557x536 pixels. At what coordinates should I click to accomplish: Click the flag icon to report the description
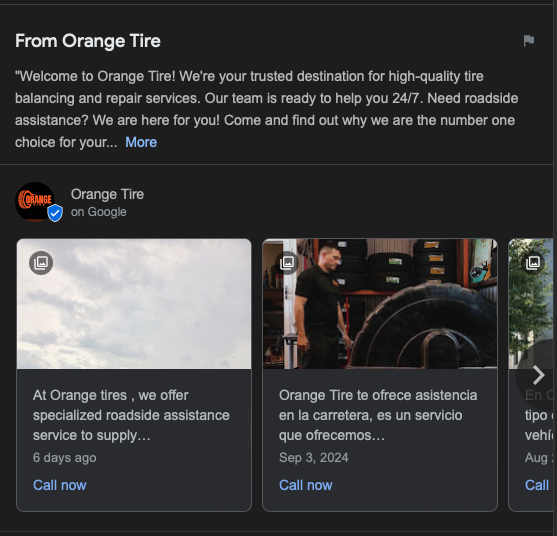[x=529, y=41]
